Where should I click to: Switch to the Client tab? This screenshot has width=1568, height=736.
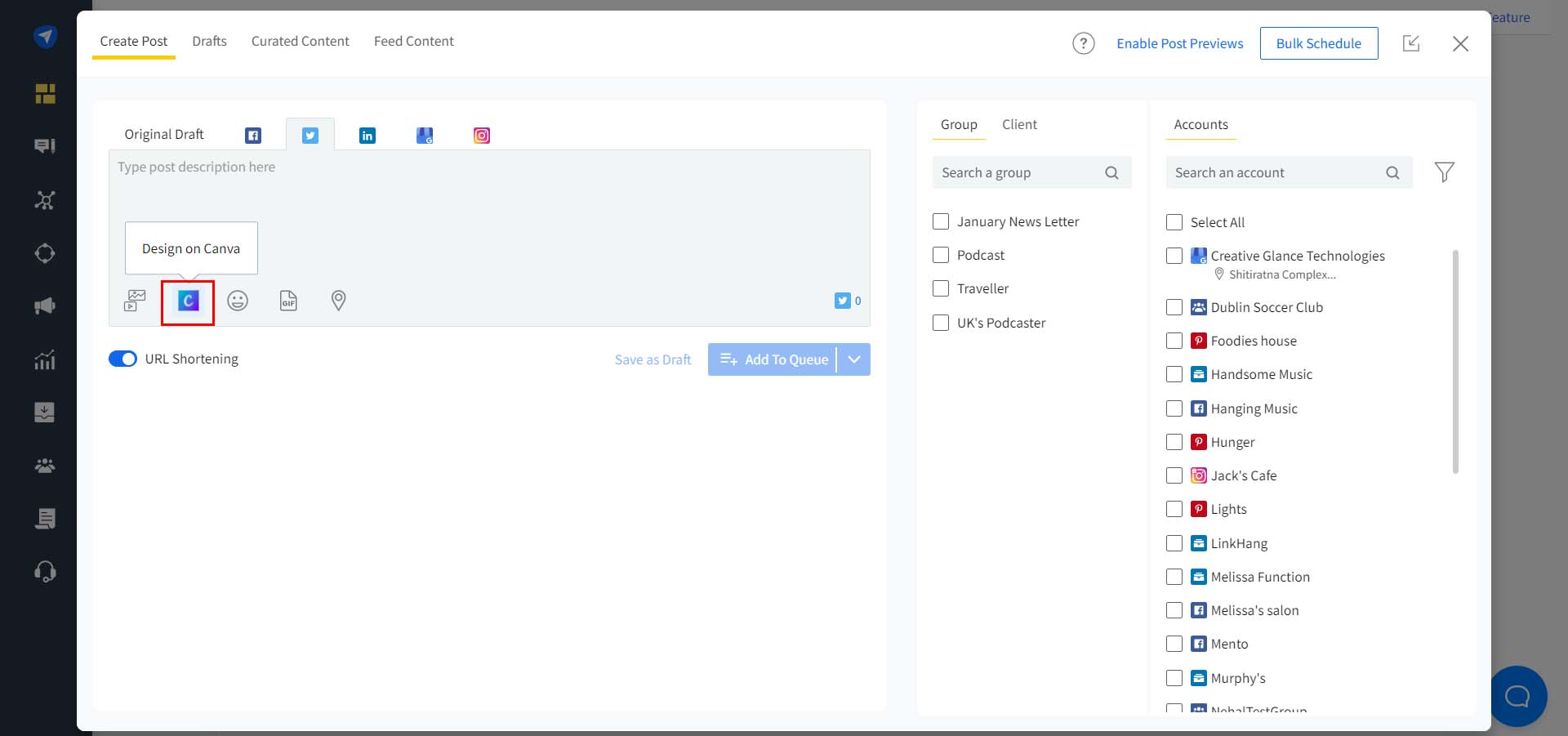(x=1019, y=124)
